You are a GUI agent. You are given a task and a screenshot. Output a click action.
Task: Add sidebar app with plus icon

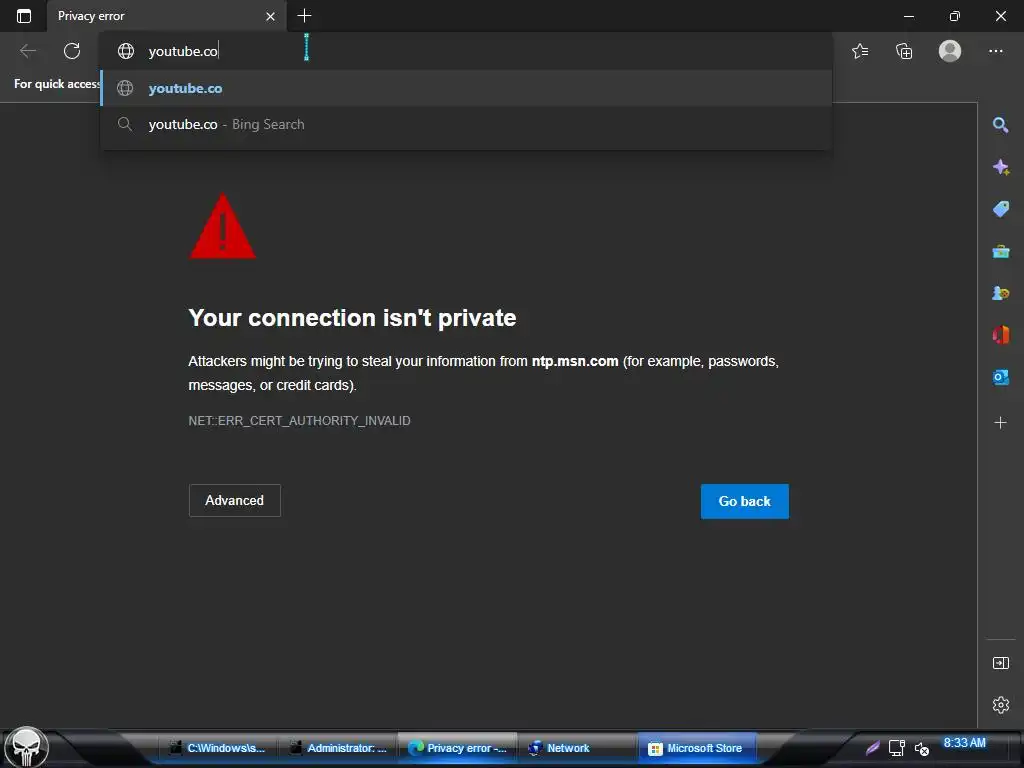tap(1000, 423)
